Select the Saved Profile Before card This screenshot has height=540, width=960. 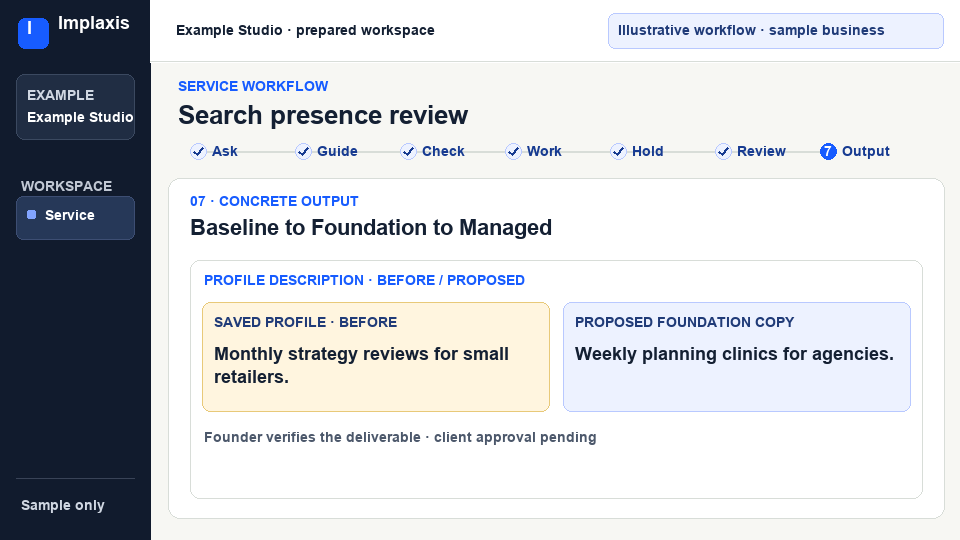tap(376, 357)
